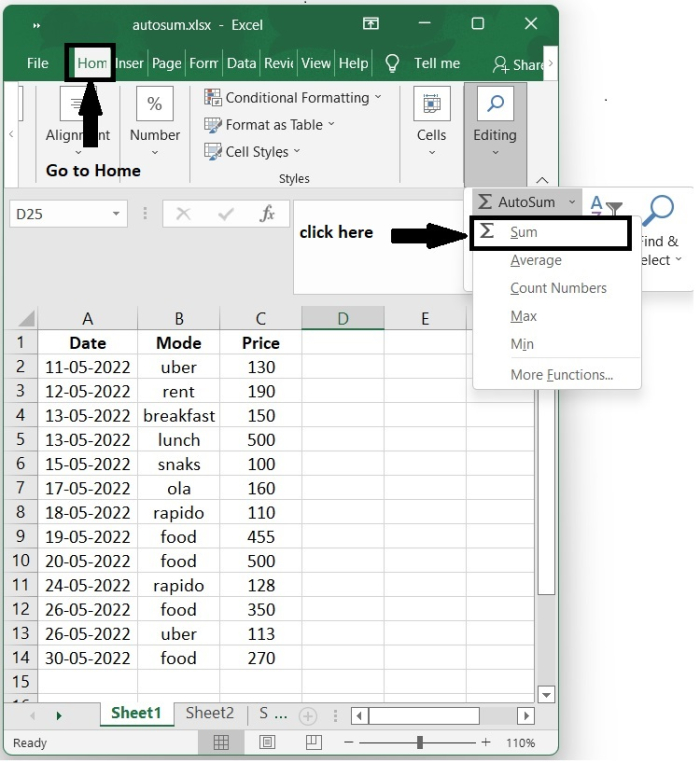Click the Insert Function fx icon
The width and height of the screenshot is (700, 763).
tap(267, 214)
